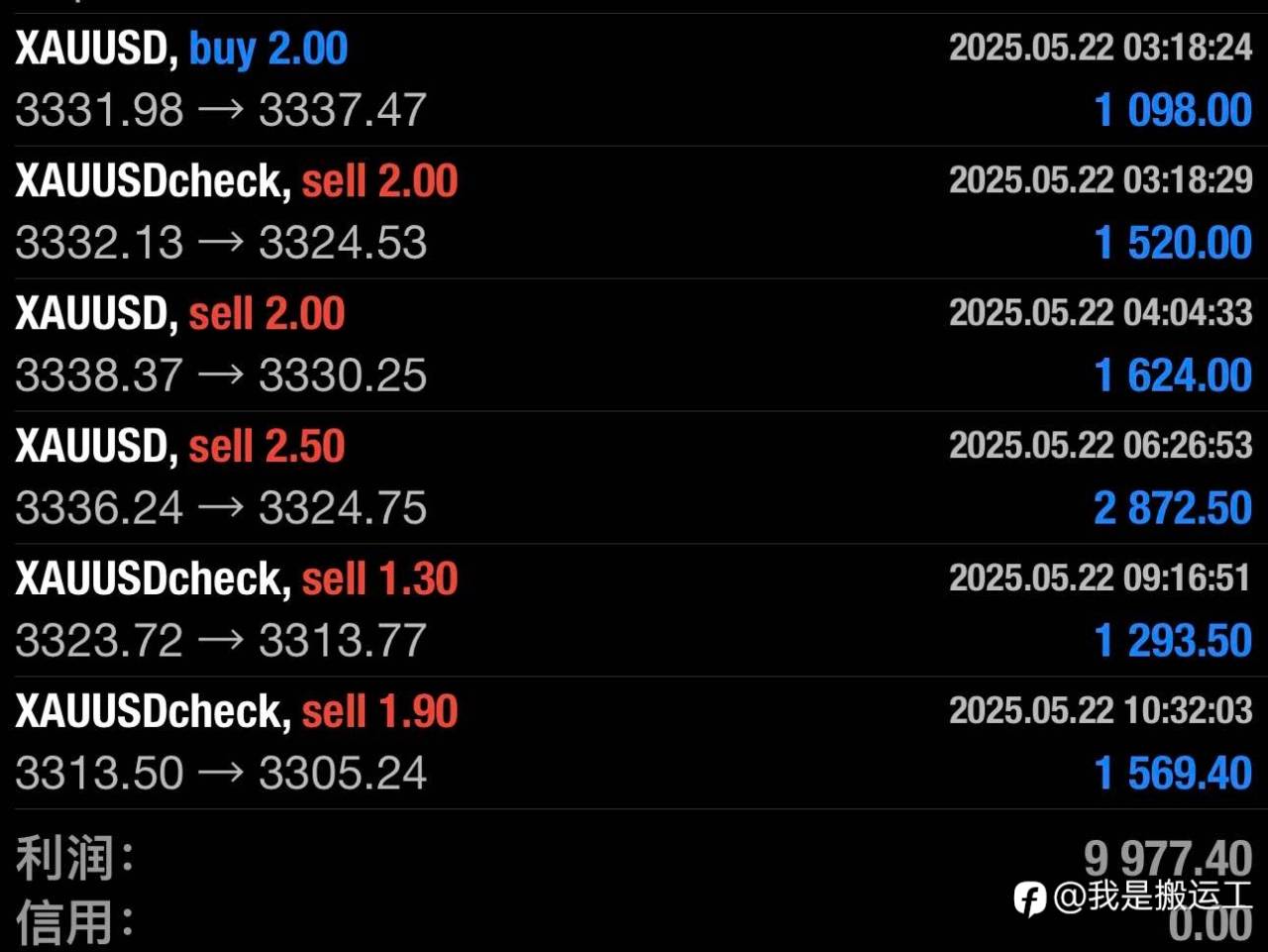Open the XAUUSD buy 2.00 trade row

point(634,79)
